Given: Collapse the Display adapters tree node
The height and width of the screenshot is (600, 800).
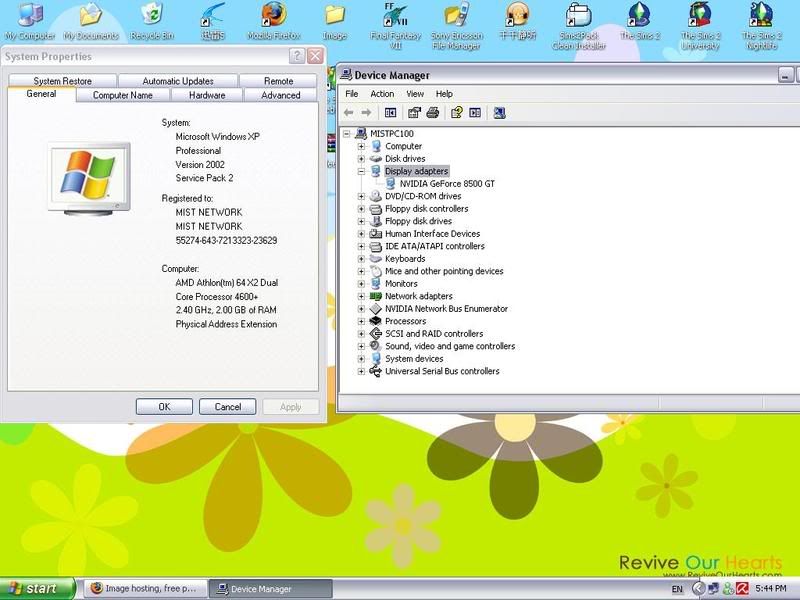Looking at the screenshot, I should click(x=362, y=171).
